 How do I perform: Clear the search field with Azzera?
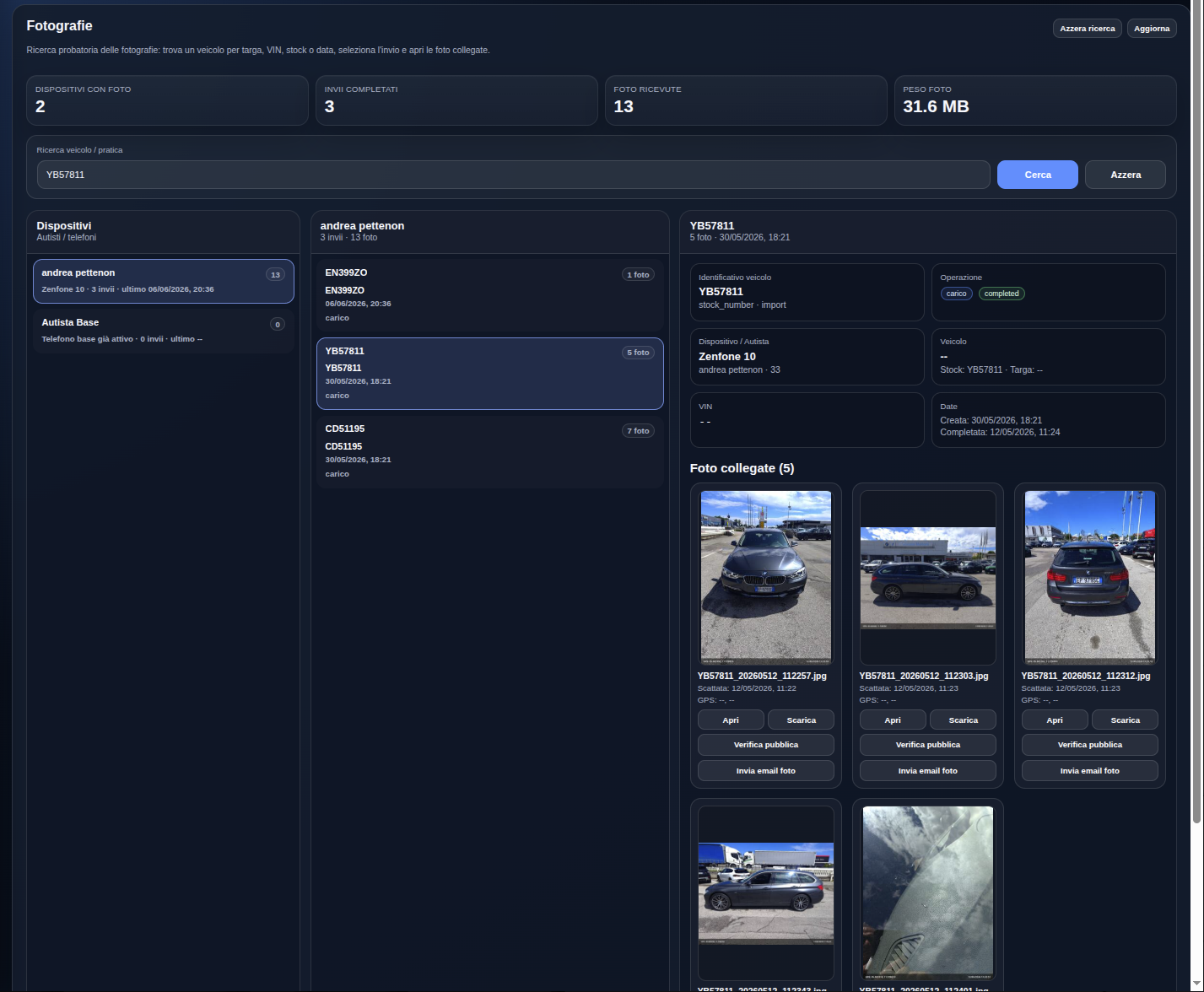1125,175
